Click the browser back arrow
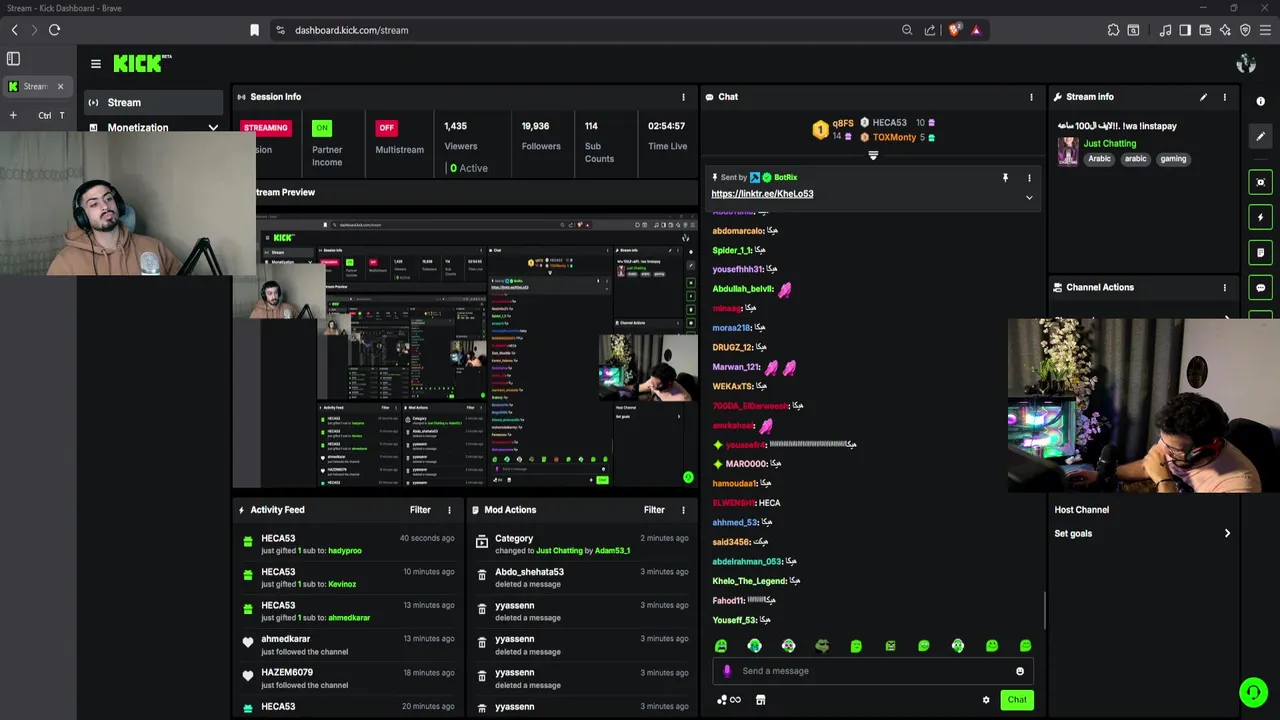Screen dimensions: 1280x720 [x=14, y=30]
